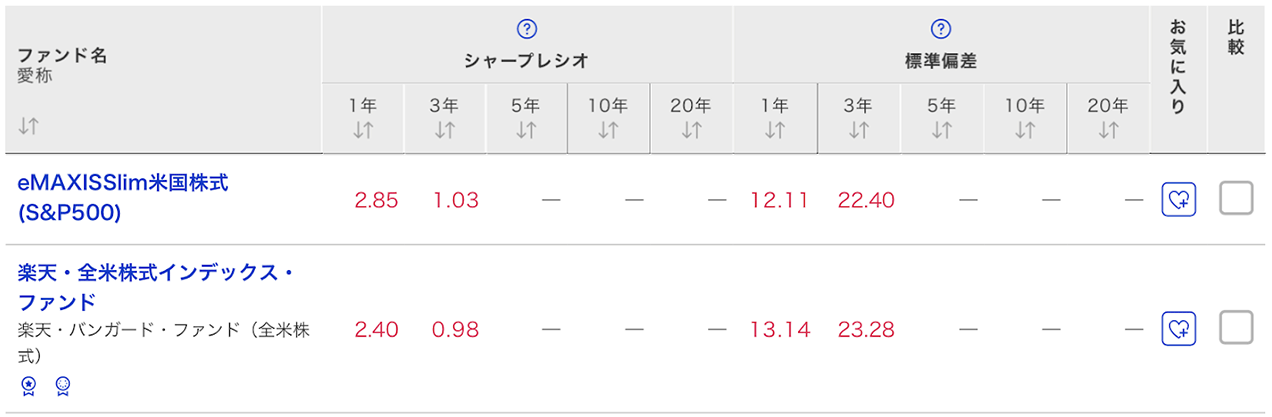1272x417 pixels.
Task: Click the Sharpe ratio help question icon
Action: [x=527, y=29]
